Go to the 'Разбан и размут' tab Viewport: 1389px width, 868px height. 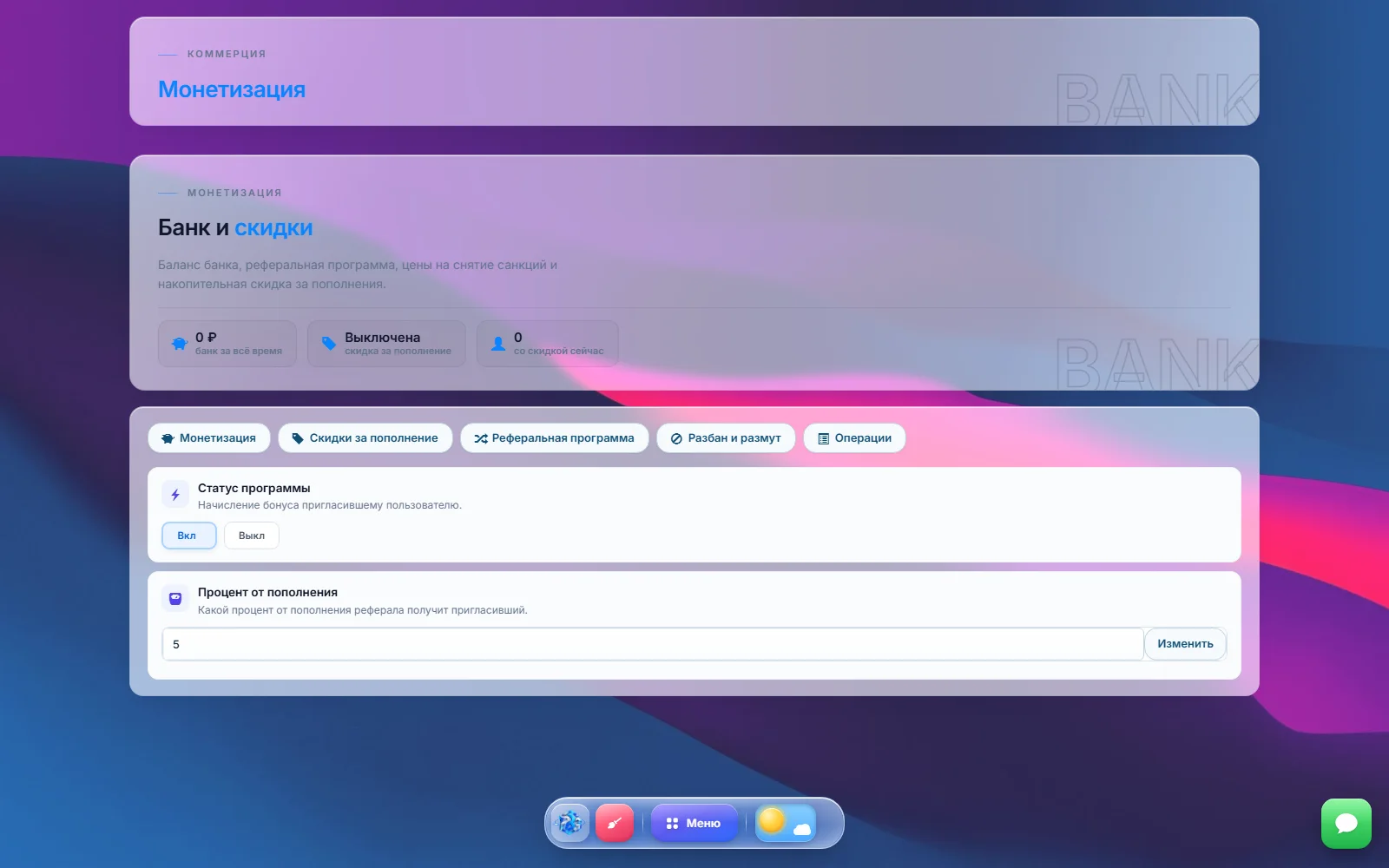coord(726,438)
